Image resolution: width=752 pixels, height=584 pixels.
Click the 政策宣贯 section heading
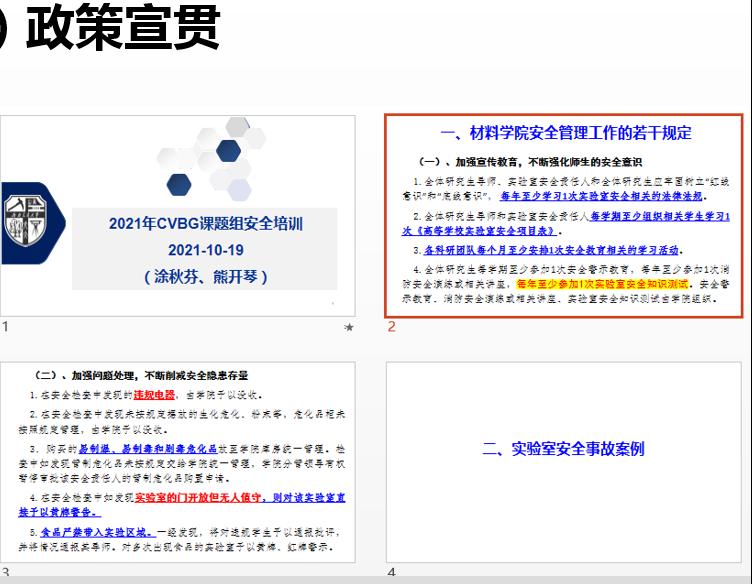coord(122,28)
